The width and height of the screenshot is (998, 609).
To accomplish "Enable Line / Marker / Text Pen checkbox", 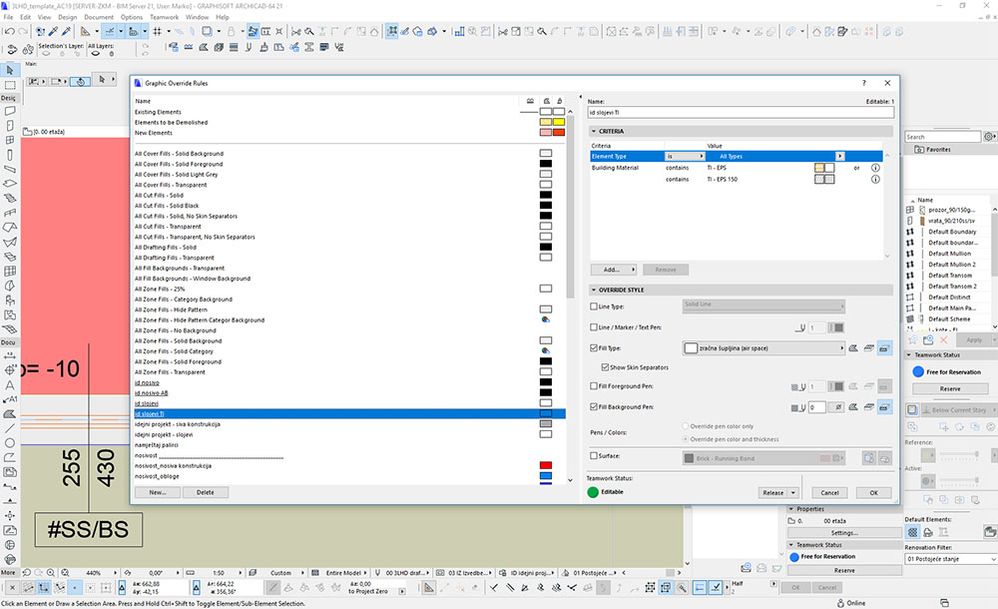I will pyautogui.click(x=594, y=327).
